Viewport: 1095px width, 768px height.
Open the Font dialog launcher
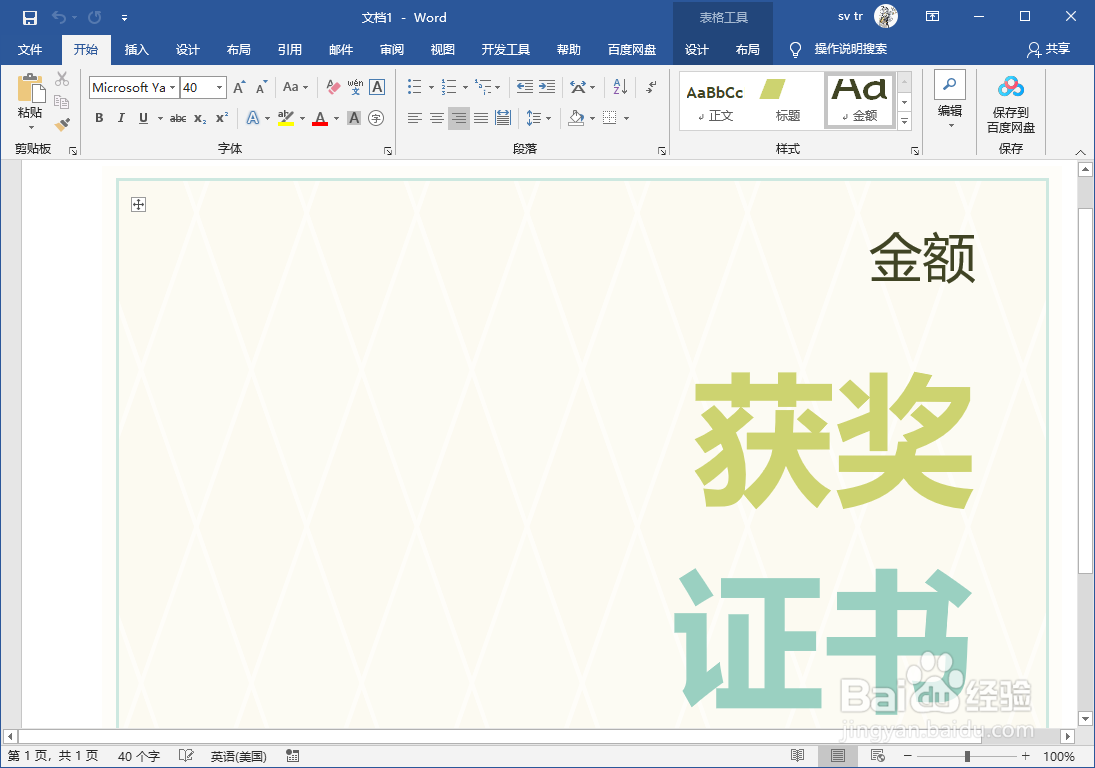coord(388,151)
